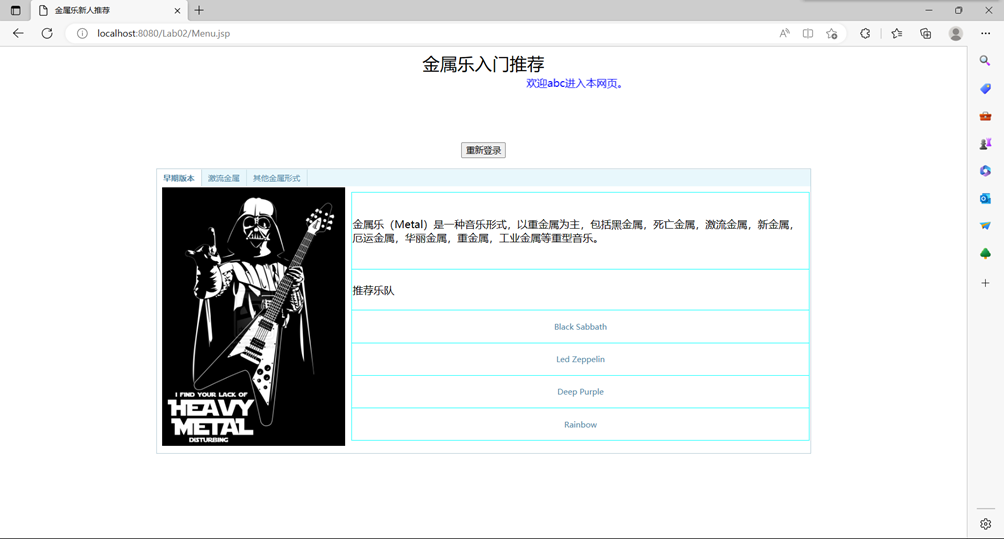Open the Collections icon
This screenshot has width=1004, height=539.
point(925,33)
